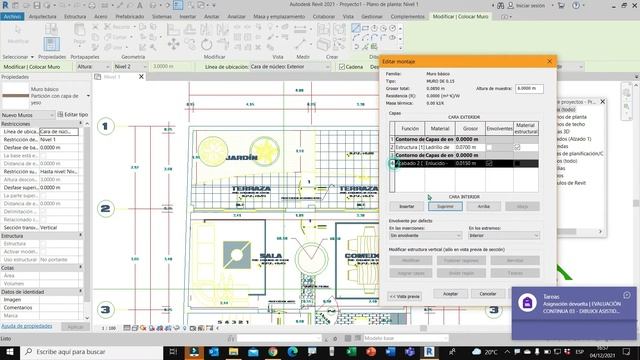640x360 pixels.
Task: Open Microsoft Teams from the taskbar
Action: tap(410, 352)
